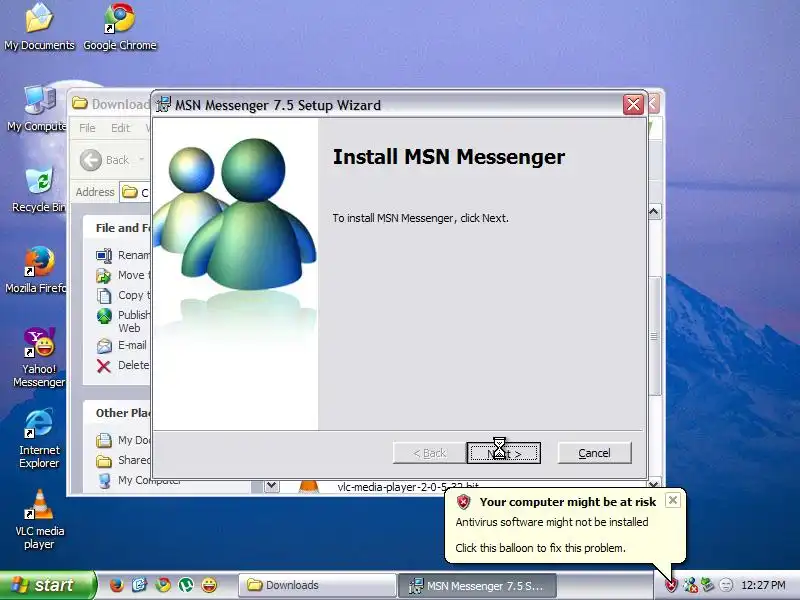The image size is (800, 600).
Task: Select Internet Explorer desktop shortcut
Action: coord(39,439)
